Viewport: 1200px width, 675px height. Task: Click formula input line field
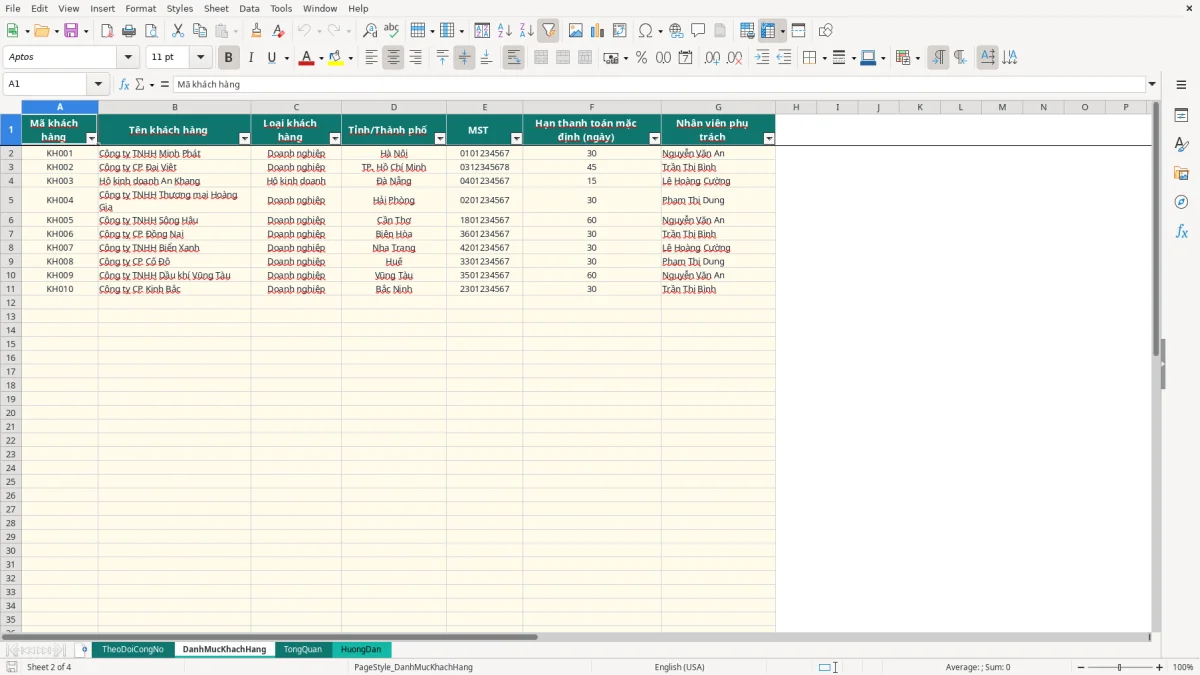pos(659,85)
